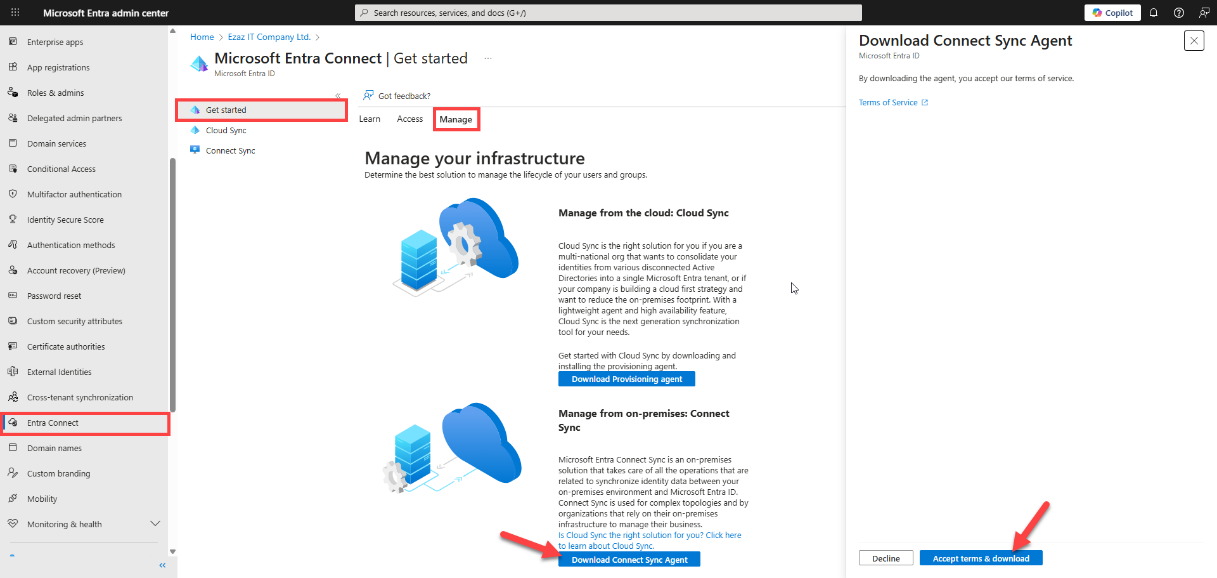Click the Terms of Service external-link icon
This screenshot has width=1217, height=578.
(x=925, y=102)
